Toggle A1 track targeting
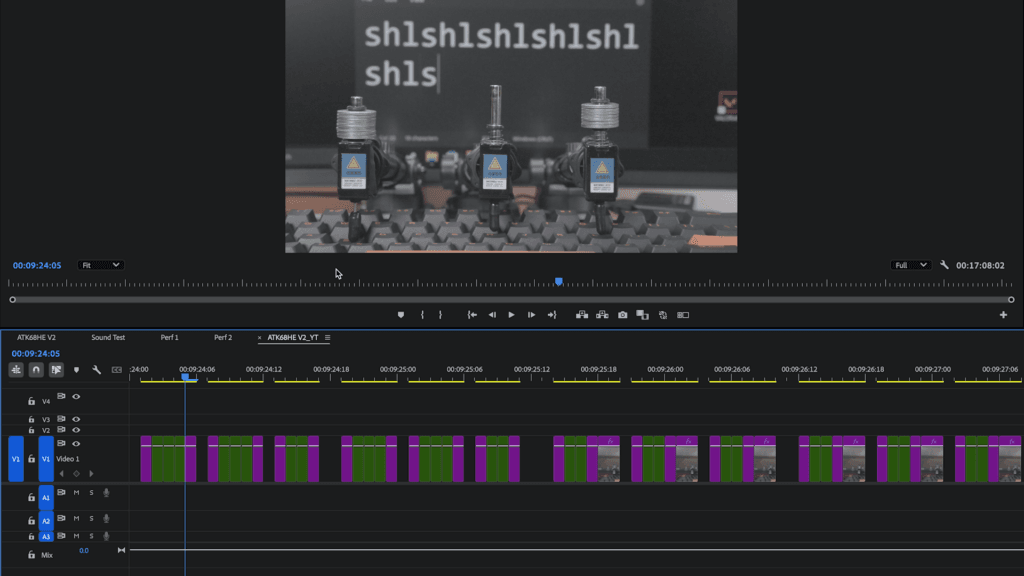This screenshot has width=1024, height=576. click(x=46, y=498)
